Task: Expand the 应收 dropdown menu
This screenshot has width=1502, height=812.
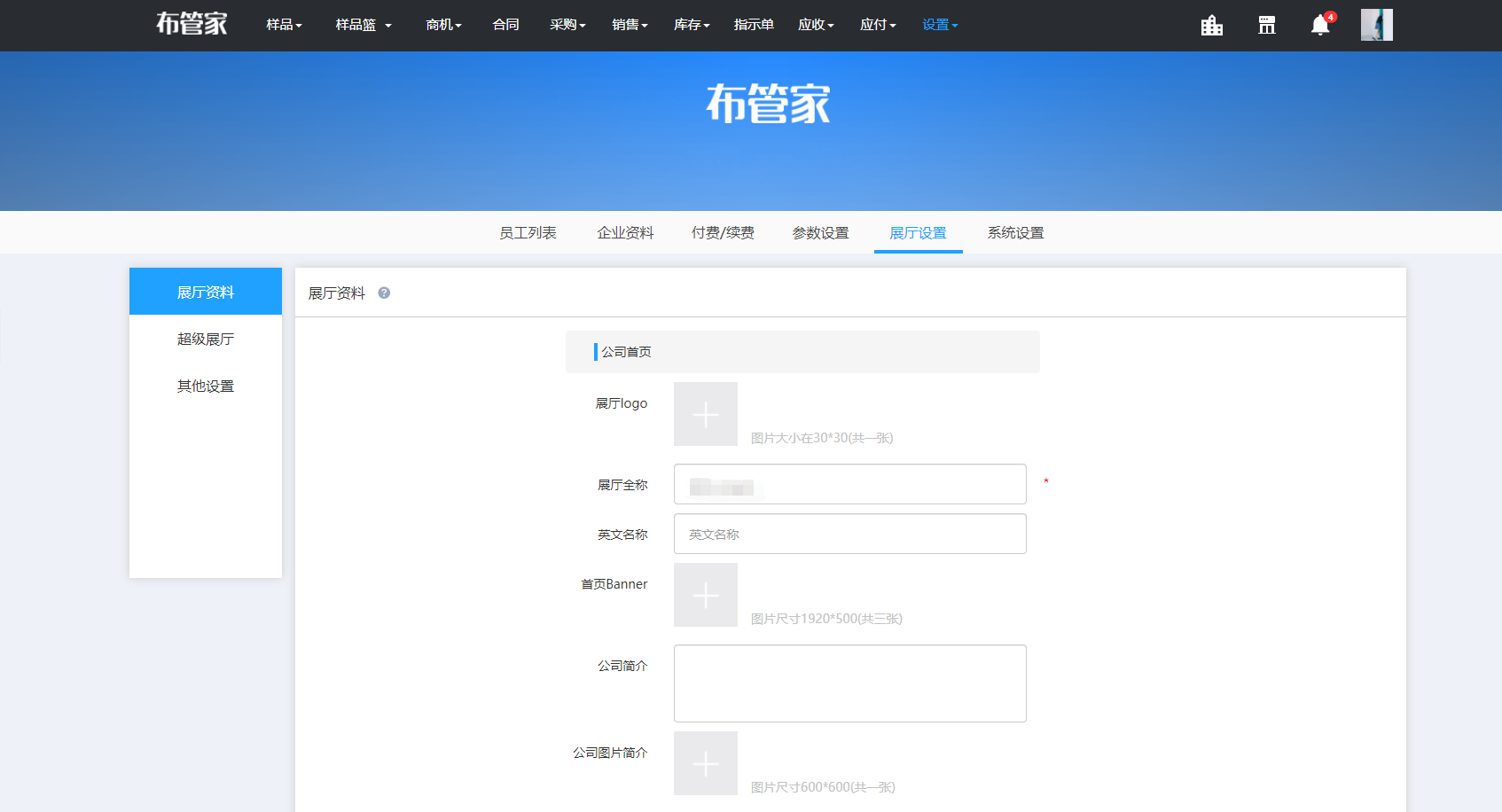Action: pyautogui.click(x=816, y=25)
